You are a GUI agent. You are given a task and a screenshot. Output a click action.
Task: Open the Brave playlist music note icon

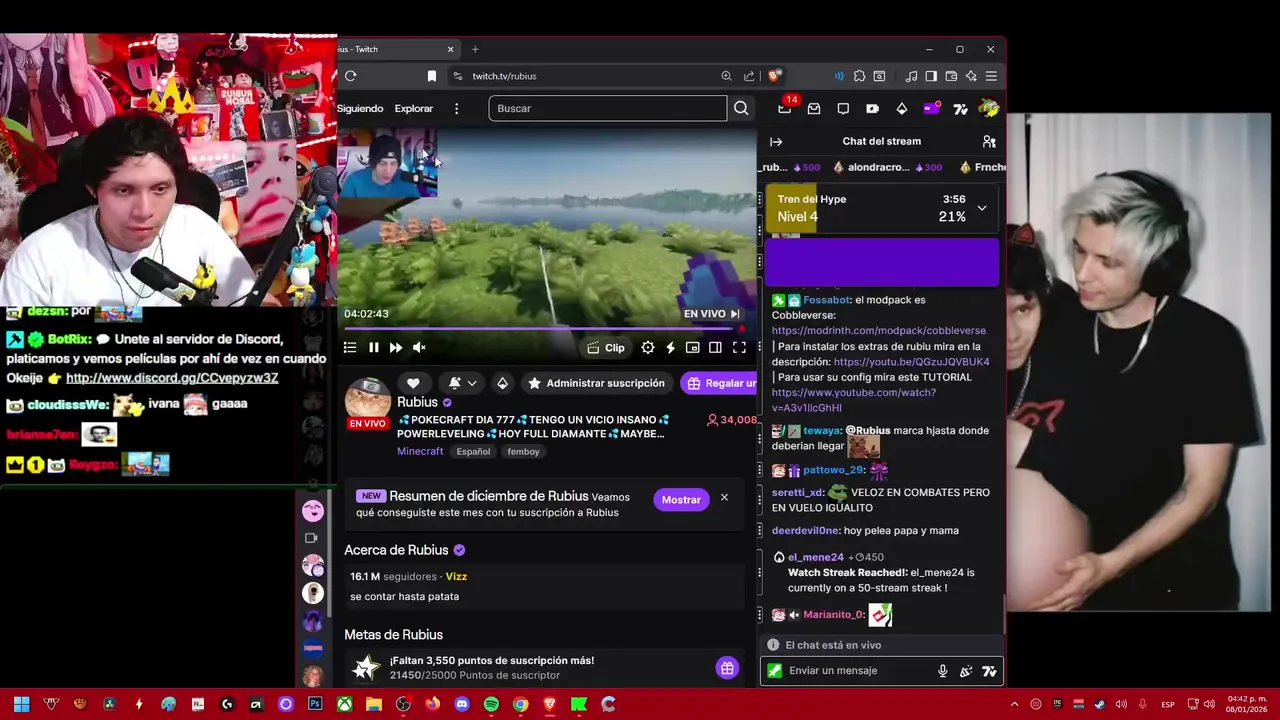click(911, 76)
